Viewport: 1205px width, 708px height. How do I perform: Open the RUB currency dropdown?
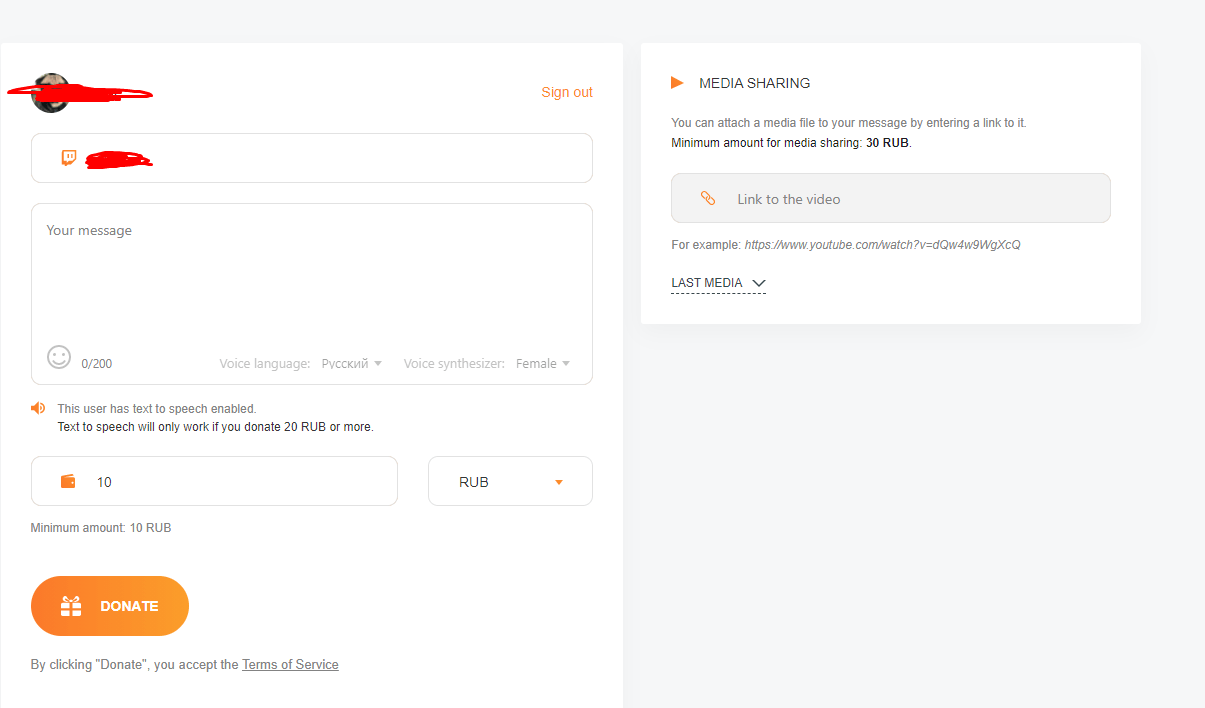pos(510,482)
